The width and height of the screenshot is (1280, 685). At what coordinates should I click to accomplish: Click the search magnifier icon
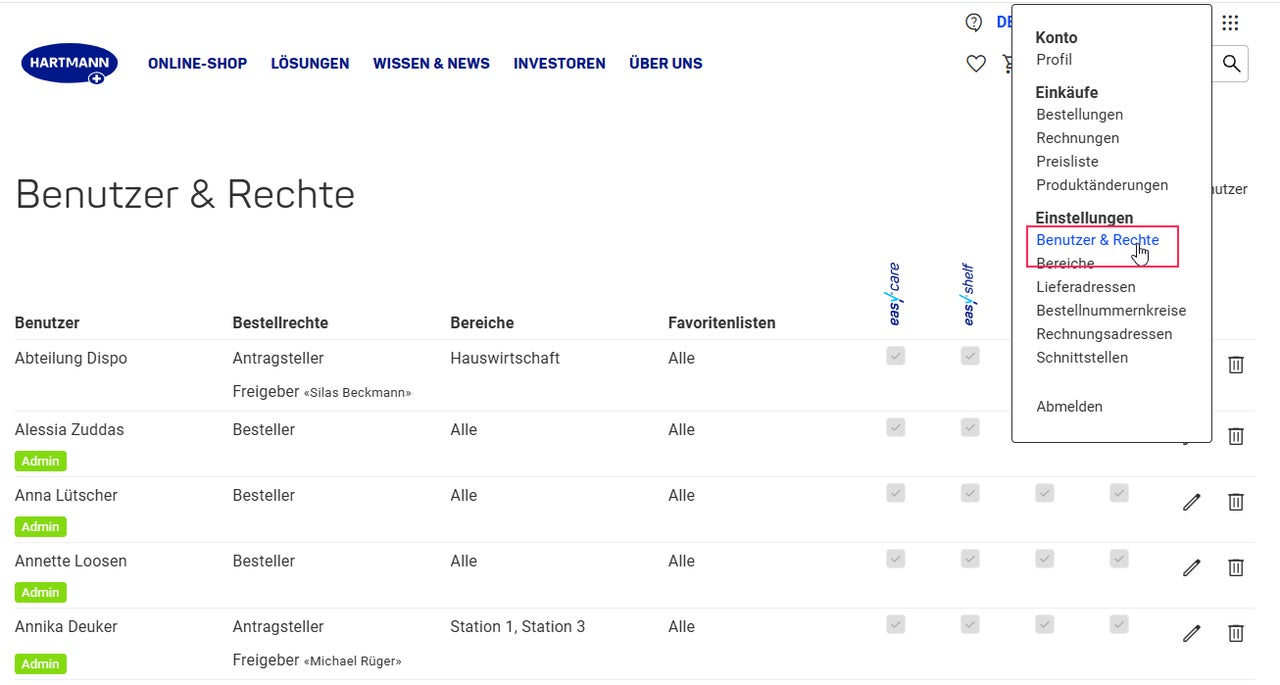[1232, 64]
